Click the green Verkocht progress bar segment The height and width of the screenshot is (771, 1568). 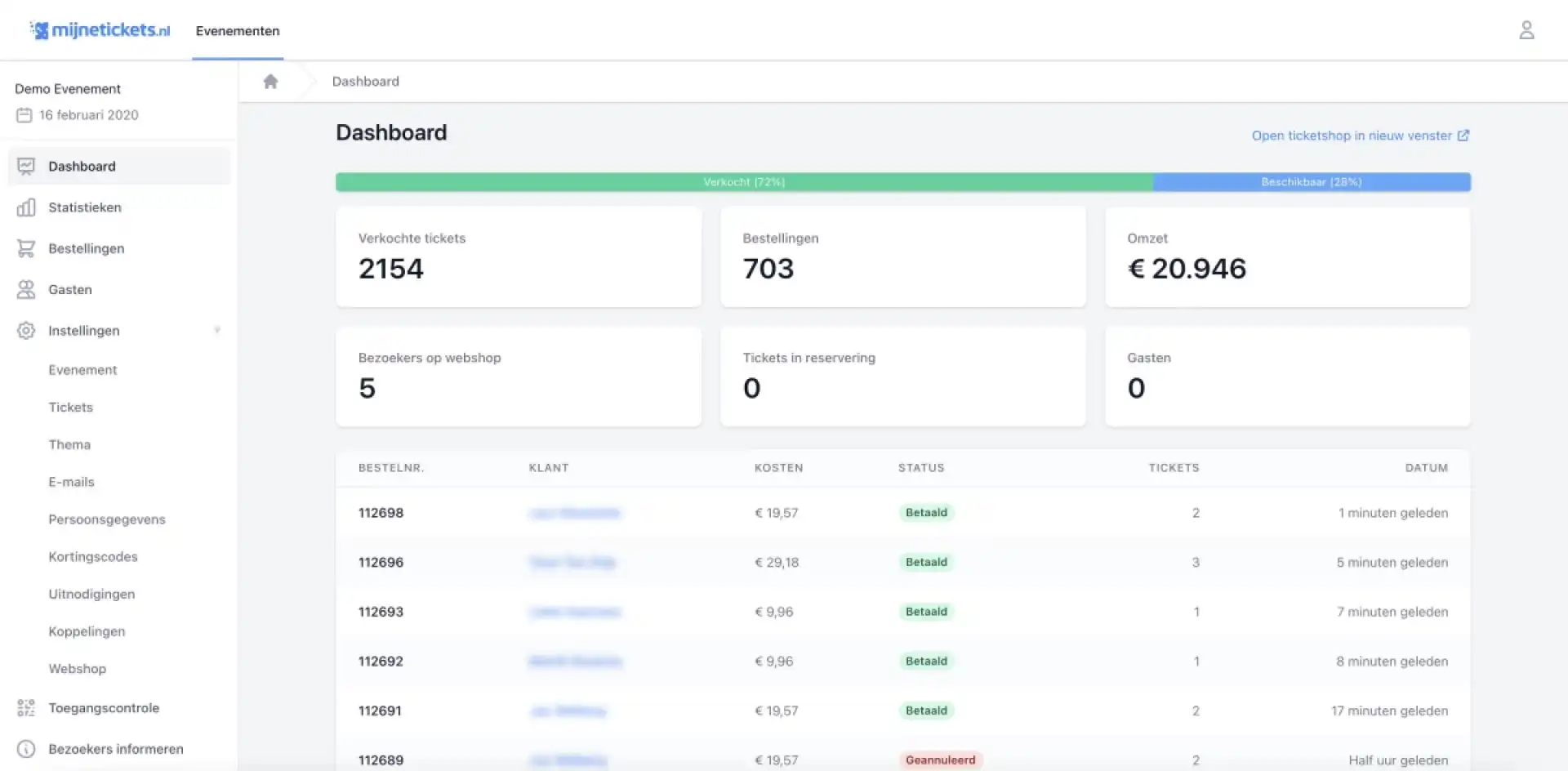(743, 182)
